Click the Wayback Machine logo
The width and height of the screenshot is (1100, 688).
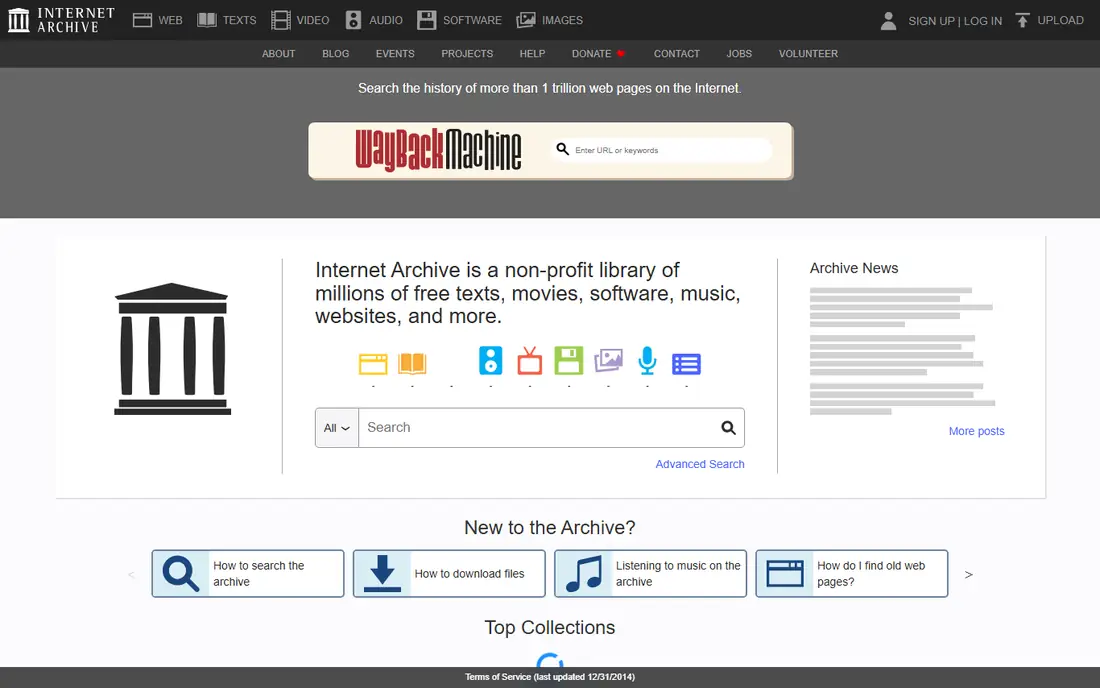tap(438, 150)
